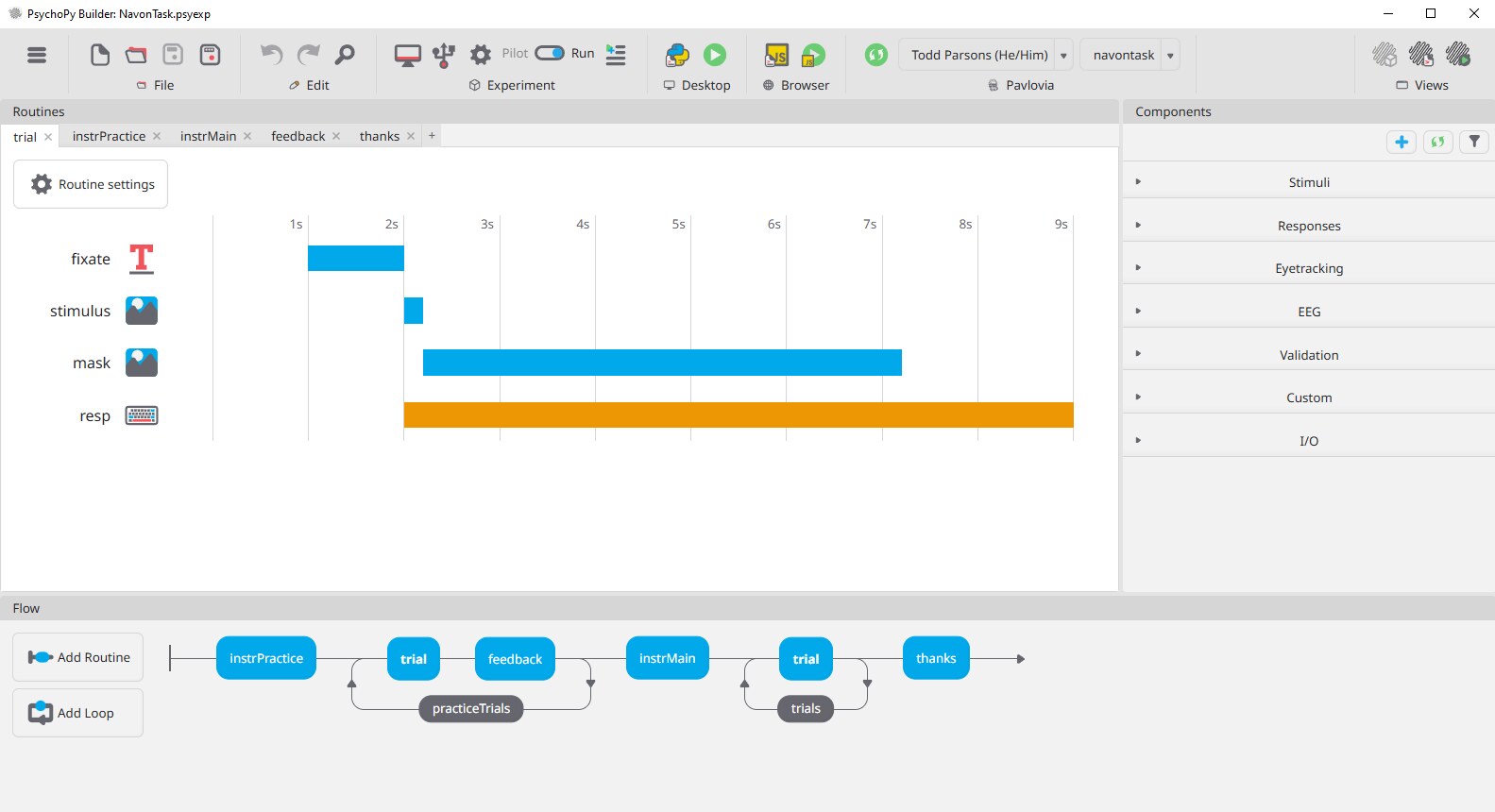Click the stimulus image component icon

coord(142,311)
